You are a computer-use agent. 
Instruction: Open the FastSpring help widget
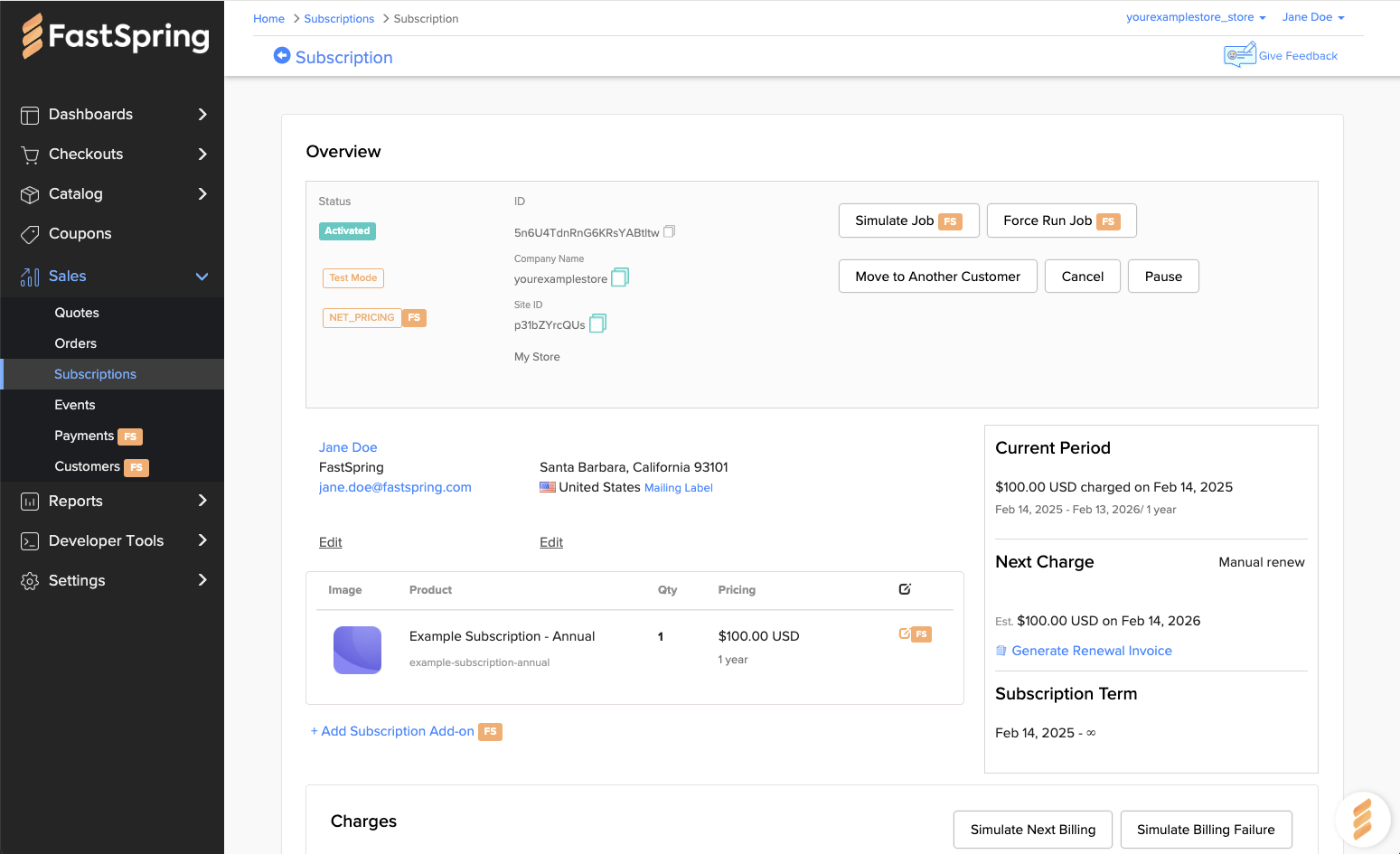click(x=1362, y=819)
